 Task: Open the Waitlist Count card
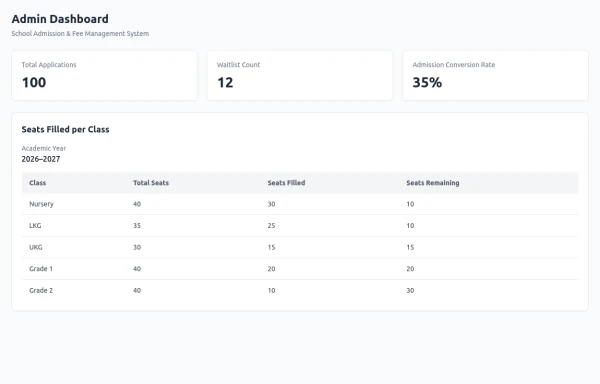(x=300, y=76)
